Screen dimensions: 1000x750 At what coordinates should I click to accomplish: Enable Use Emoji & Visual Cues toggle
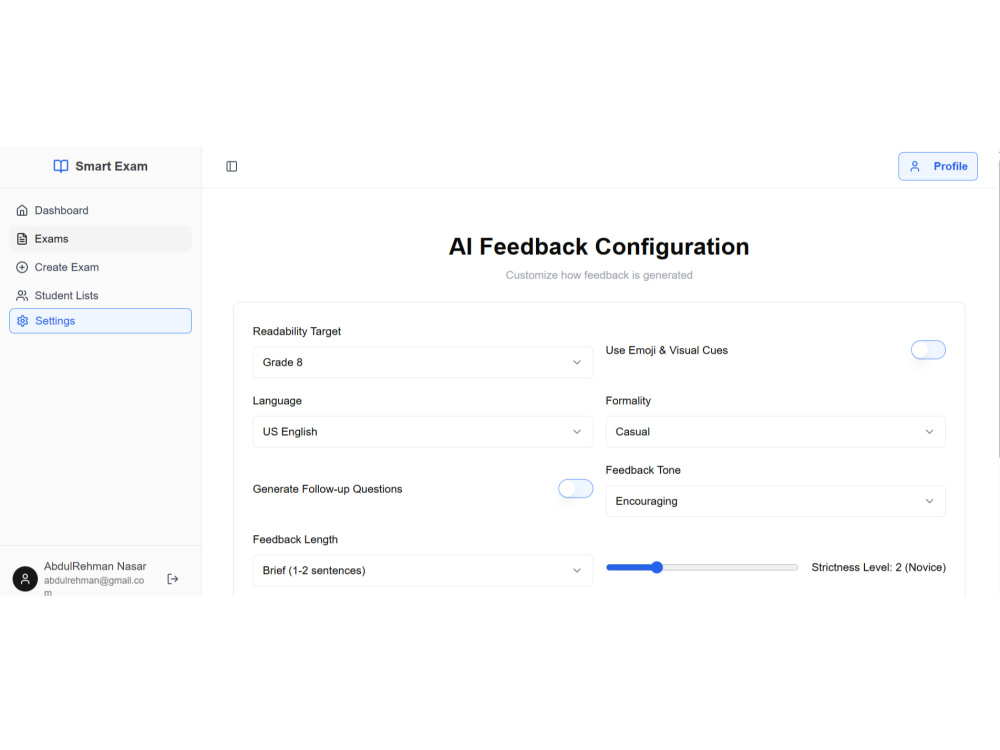tap(928, 350)
